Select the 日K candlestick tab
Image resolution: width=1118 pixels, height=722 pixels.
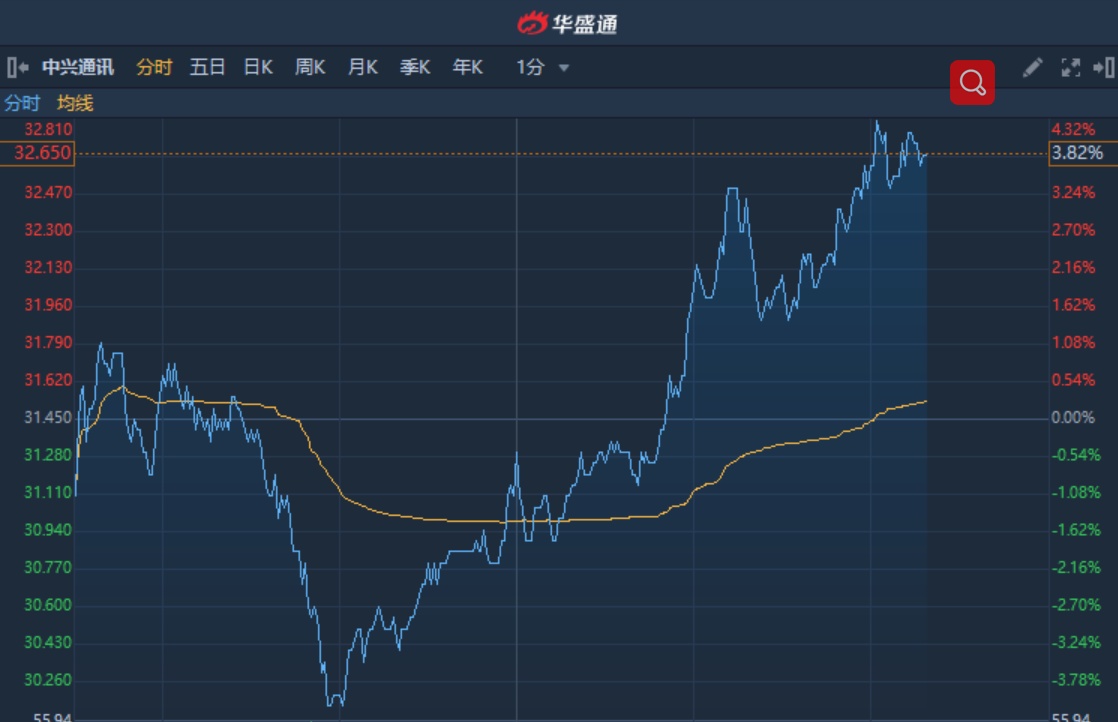(258, 68)
